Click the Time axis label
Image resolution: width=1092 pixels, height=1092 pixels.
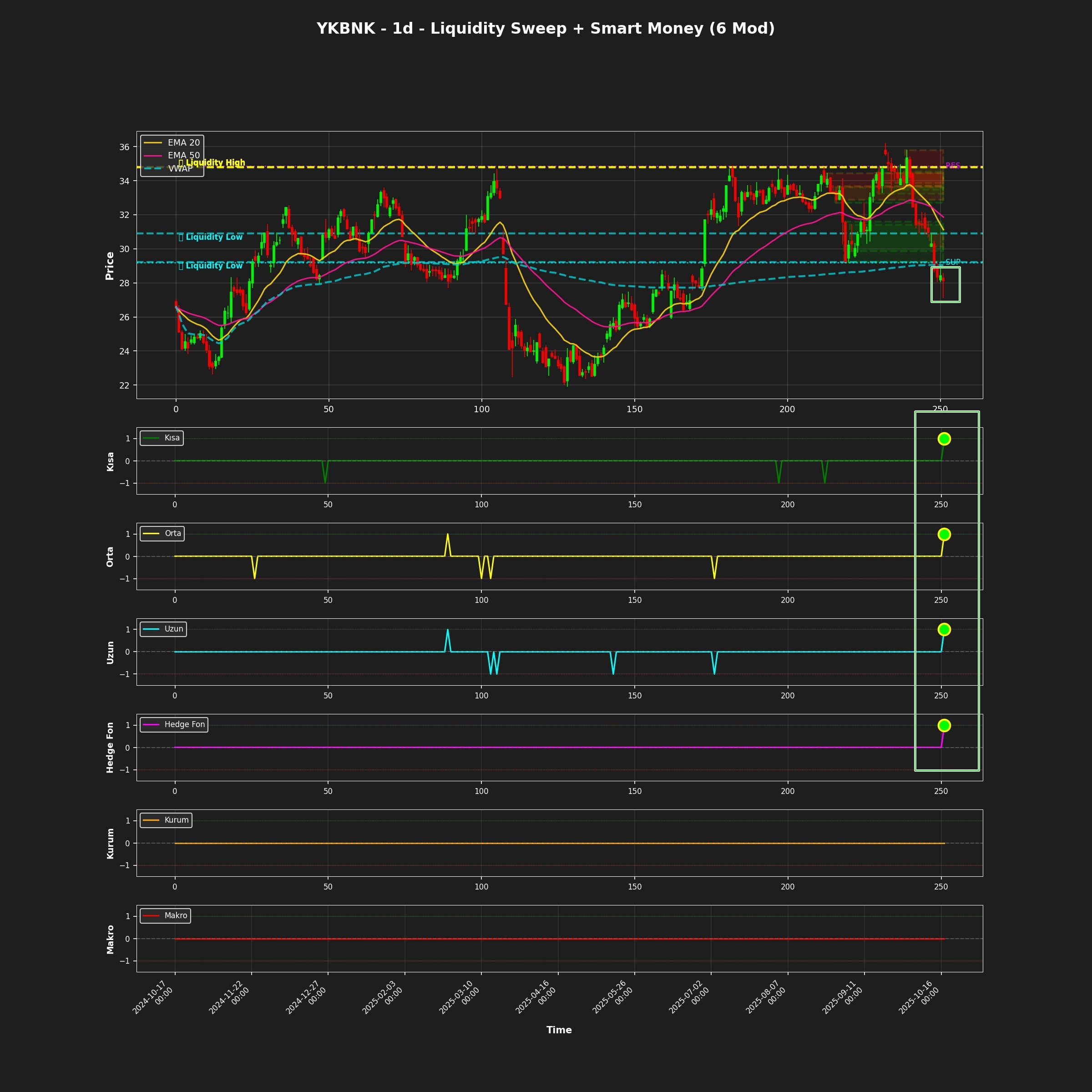559,1030
